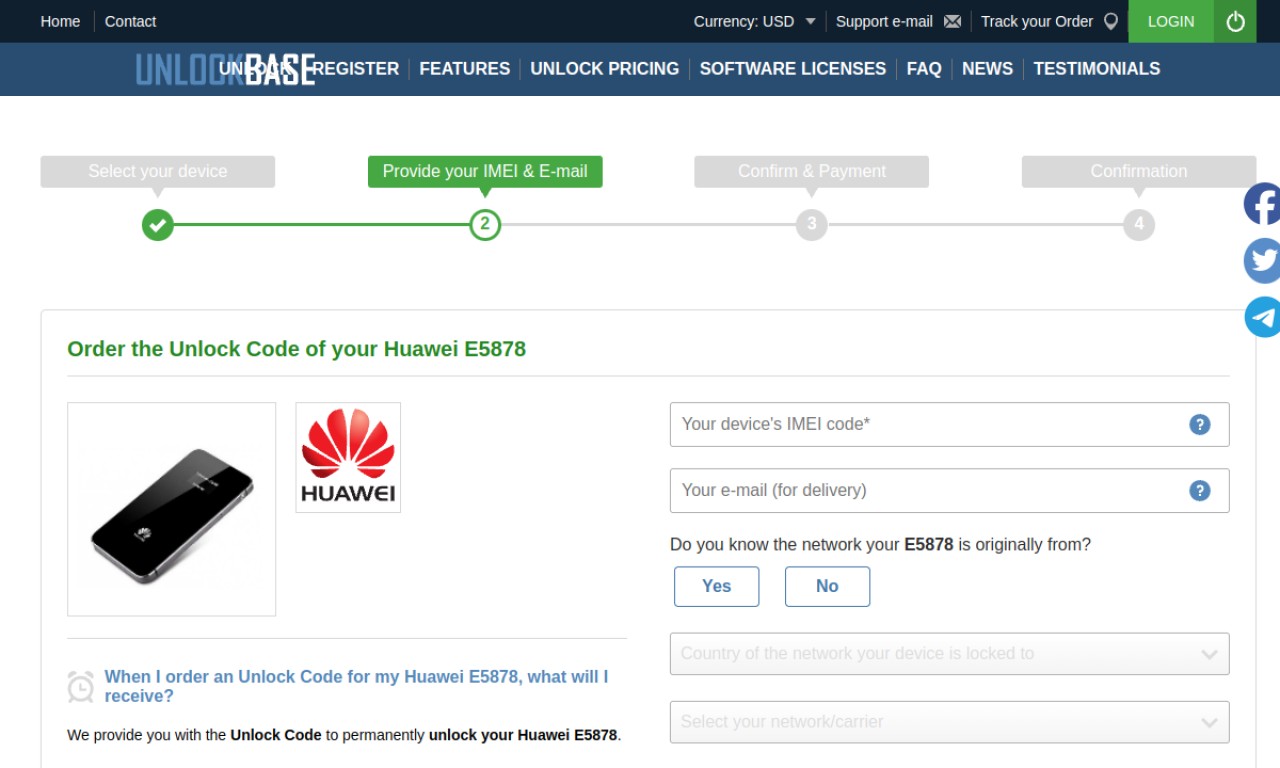This screenshot has height=768, width=1280.
Task: Click the step 4 circle in progress bar
Action: pyautogui.click(x=1139, y=224)
